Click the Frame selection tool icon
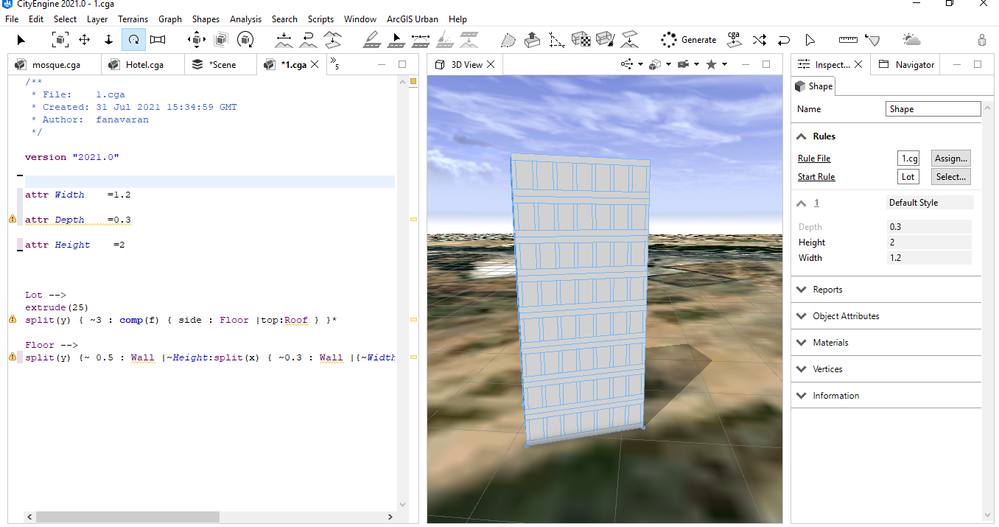999x527 pixels. (x=60, y=40)
